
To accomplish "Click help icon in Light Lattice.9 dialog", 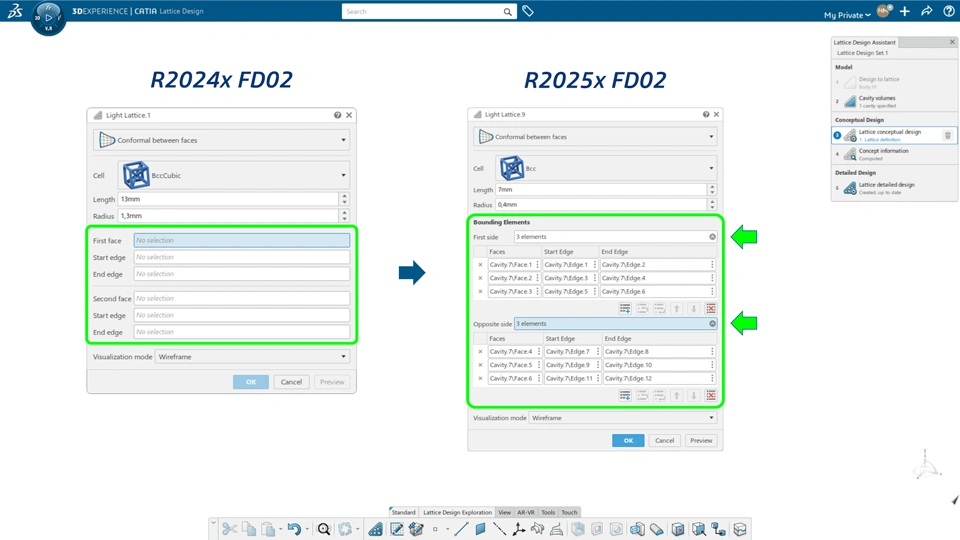I will [706, 114].
